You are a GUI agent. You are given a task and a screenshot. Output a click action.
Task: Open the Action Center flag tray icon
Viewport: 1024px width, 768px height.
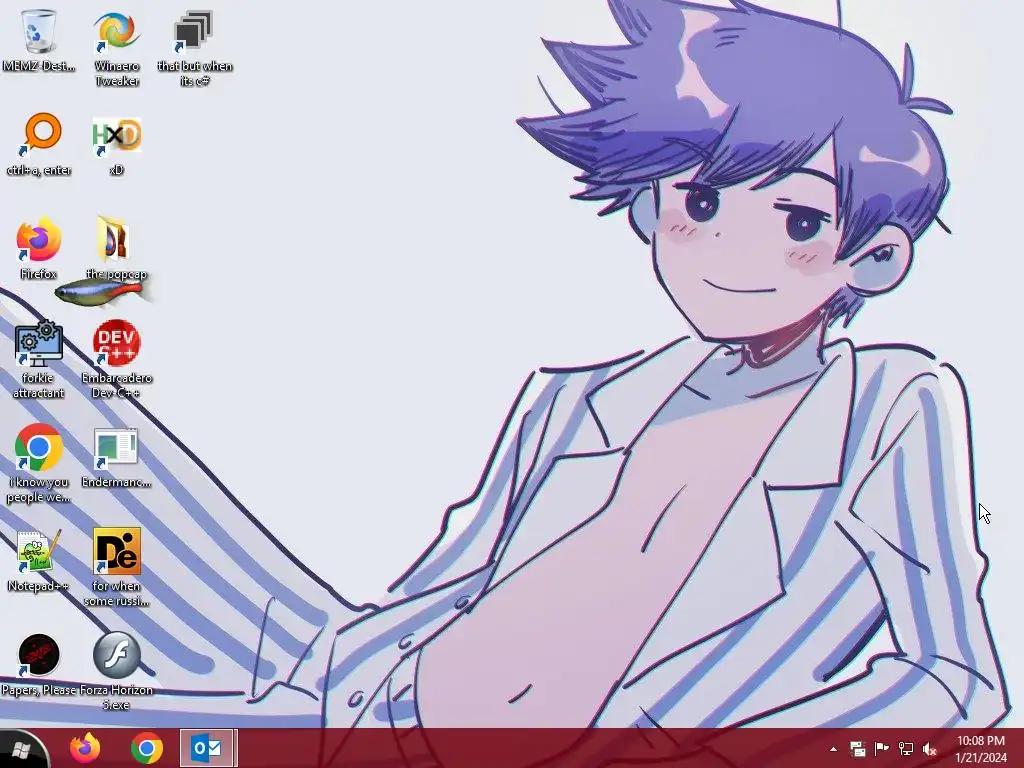point(881,749)
